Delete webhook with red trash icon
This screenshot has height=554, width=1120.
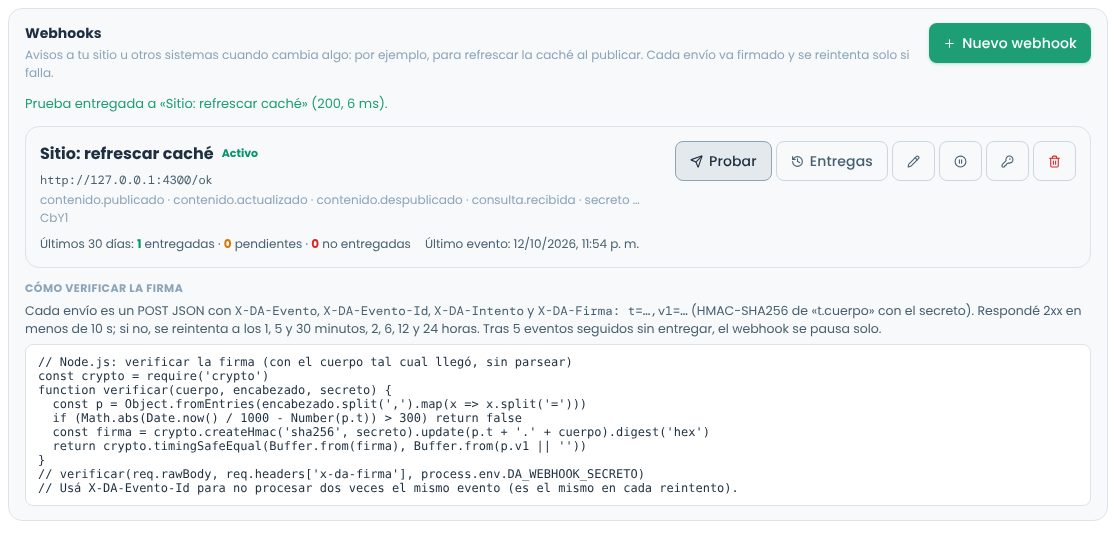click(x=1054, y=161)
